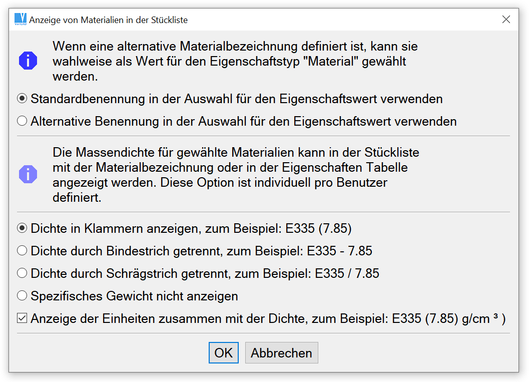The height and width of the screenshot is (382, 529).
Task: Click the application logo icon in title bar
Action: click(20, 19)
